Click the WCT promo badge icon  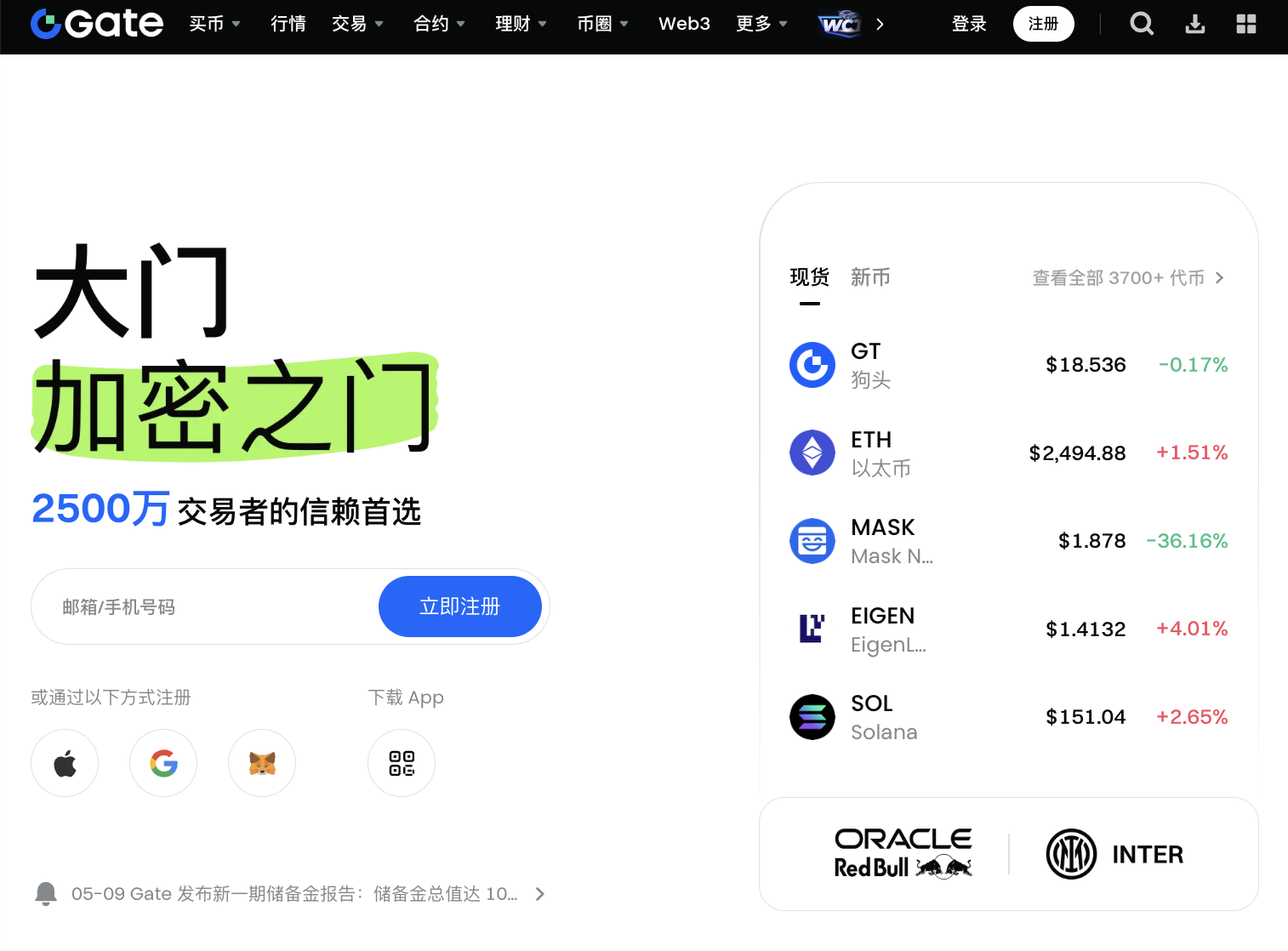click(x=840, y=24)
